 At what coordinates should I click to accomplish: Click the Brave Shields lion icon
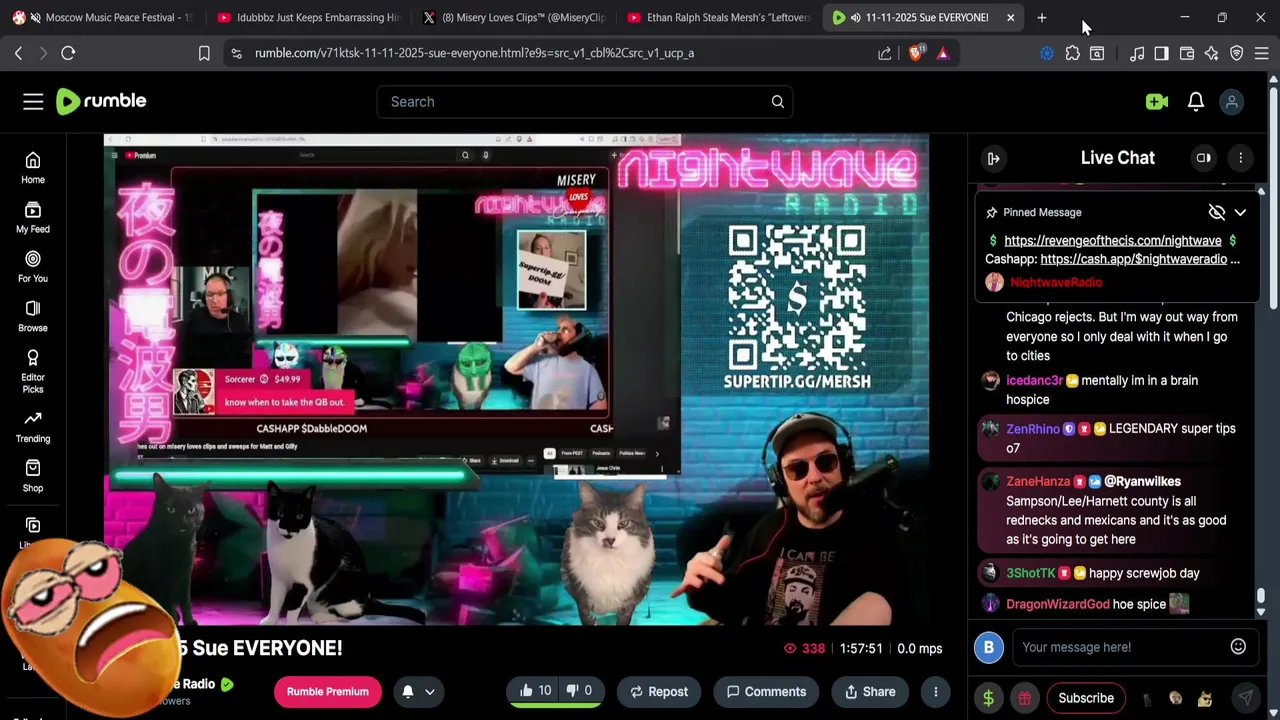pos(916,53)
